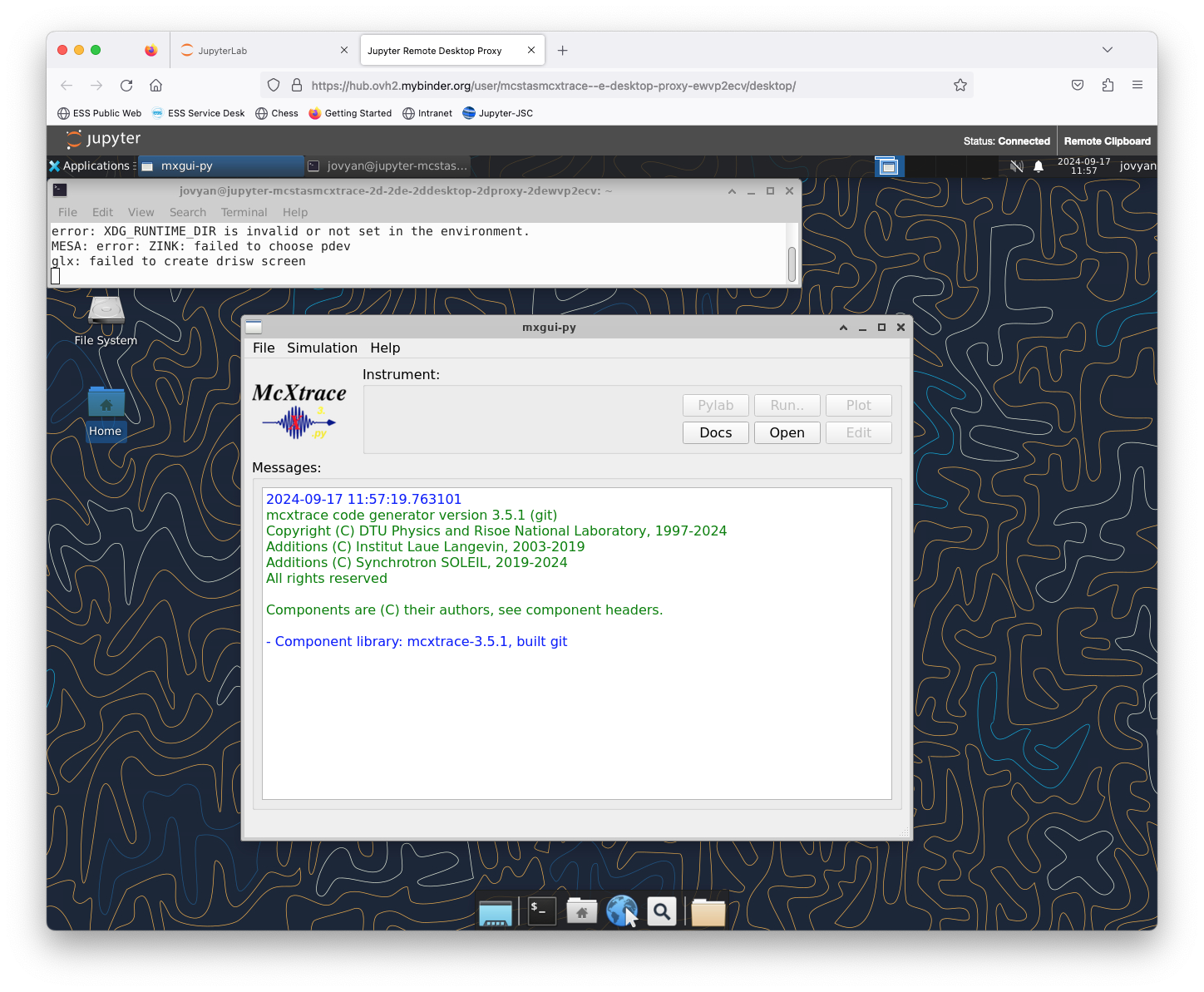1204x992 pixels.
Task: Toggle the muted volume icon
Action: coord(1016,166)
